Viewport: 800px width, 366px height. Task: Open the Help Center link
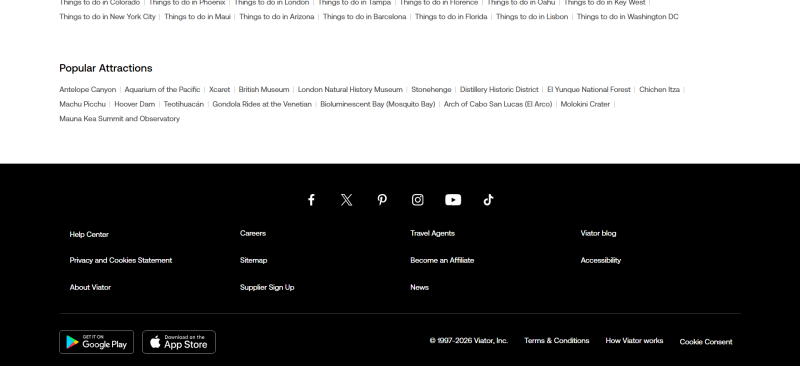(89, 234)
